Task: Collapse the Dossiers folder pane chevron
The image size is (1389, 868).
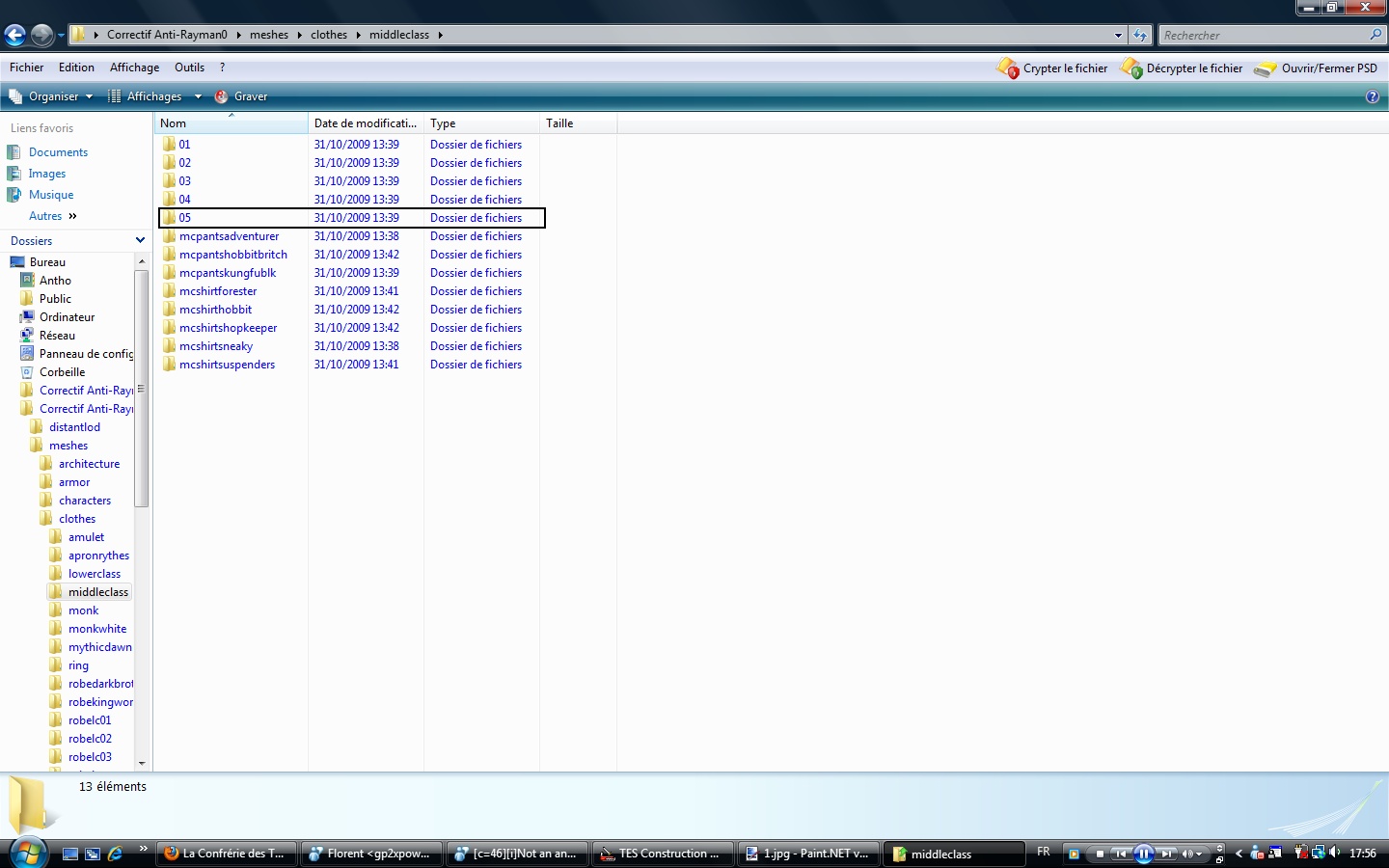Action: 140,241
